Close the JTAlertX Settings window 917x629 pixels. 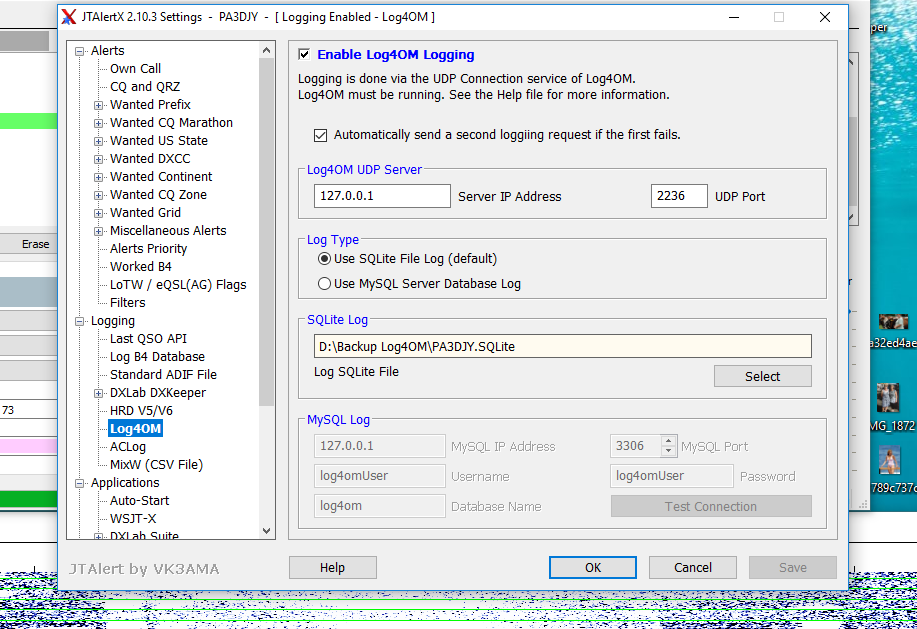(825, 17)
